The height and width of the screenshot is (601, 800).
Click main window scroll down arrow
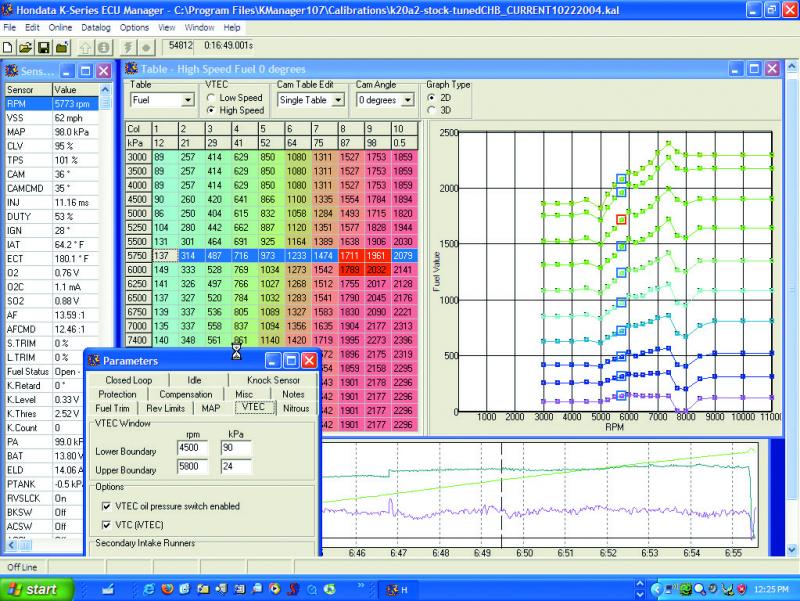click(x=792, y=550)
